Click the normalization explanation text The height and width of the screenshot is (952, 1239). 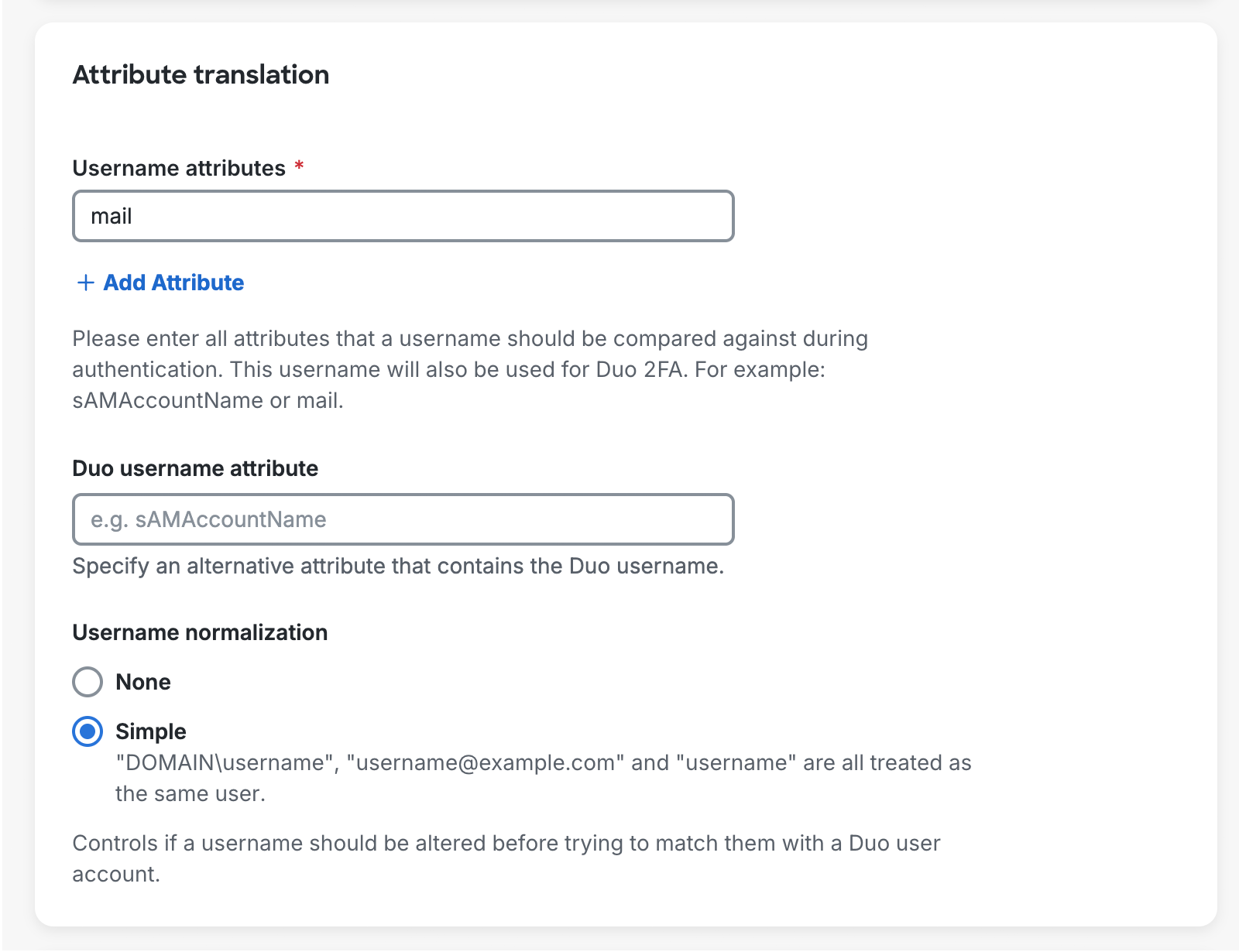coord(503,858)
